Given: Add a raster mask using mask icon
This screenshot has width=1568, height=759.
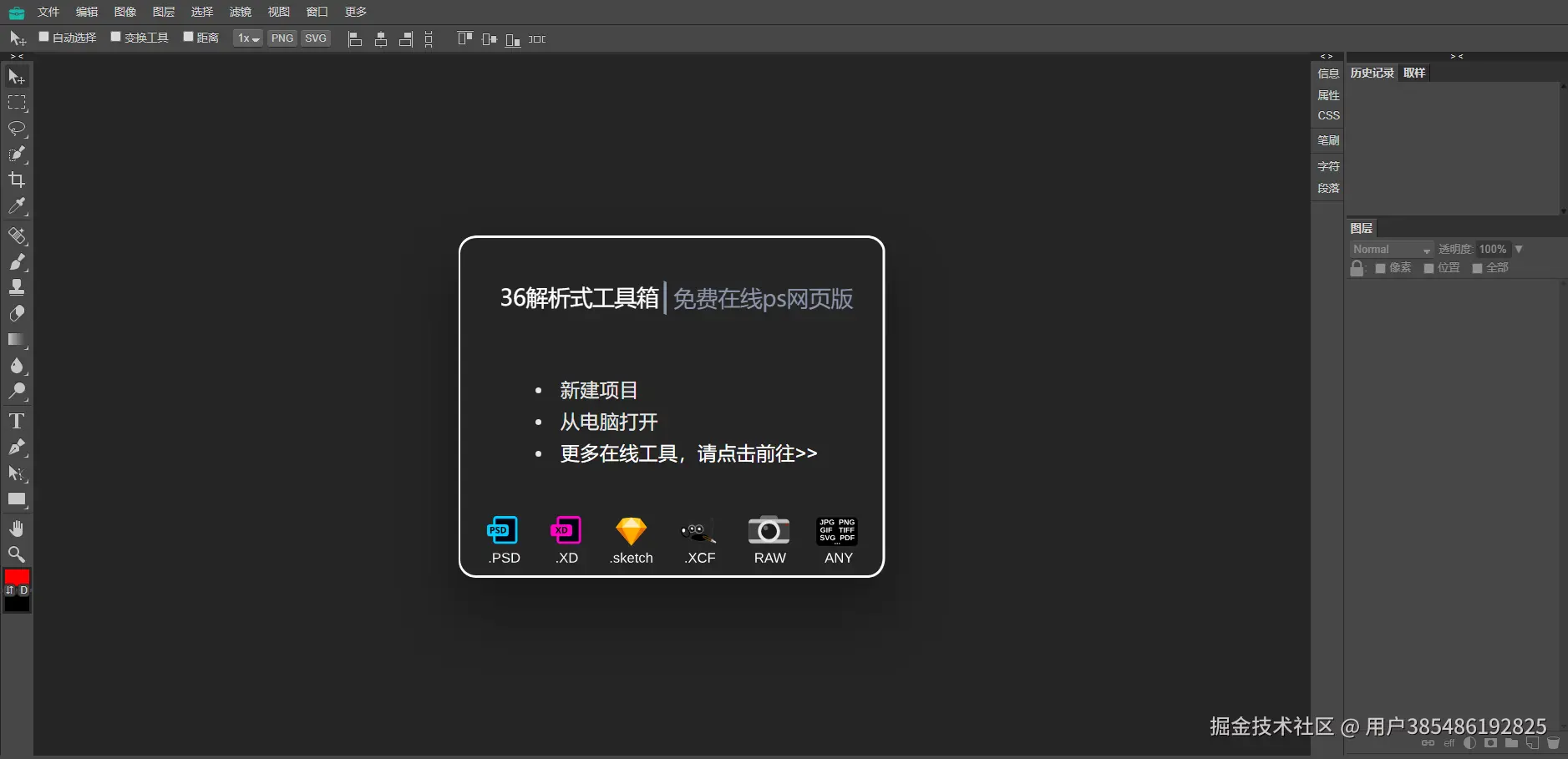Looking at the screenshot, I should click(1490, 742).
